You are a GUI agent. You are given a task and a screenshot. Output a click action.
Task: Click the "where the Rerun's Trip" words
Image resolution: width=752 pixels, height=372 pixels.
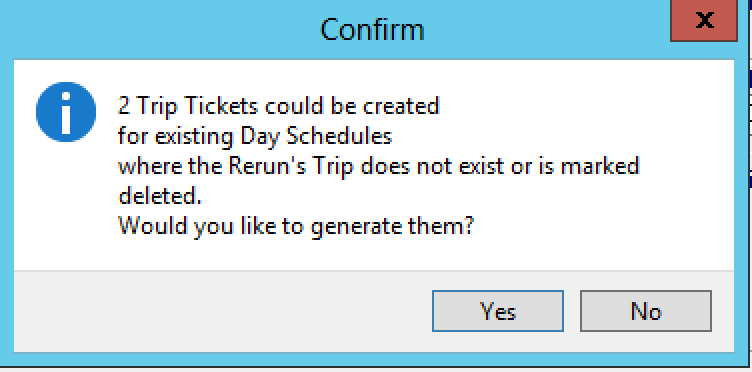coord(236,167)
